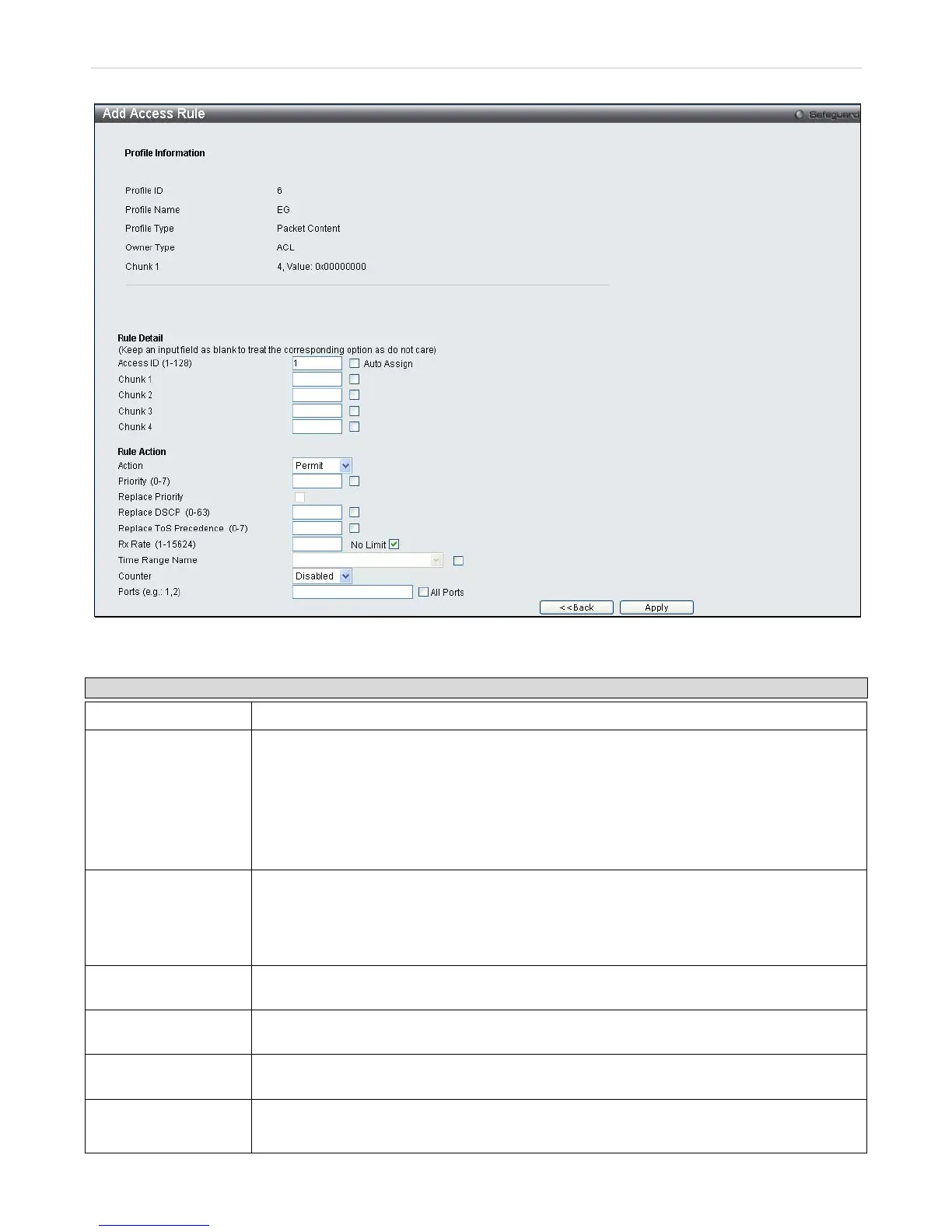Click the <<Back button
Viewport: 952px width, 1232px height.
[576, 607]
